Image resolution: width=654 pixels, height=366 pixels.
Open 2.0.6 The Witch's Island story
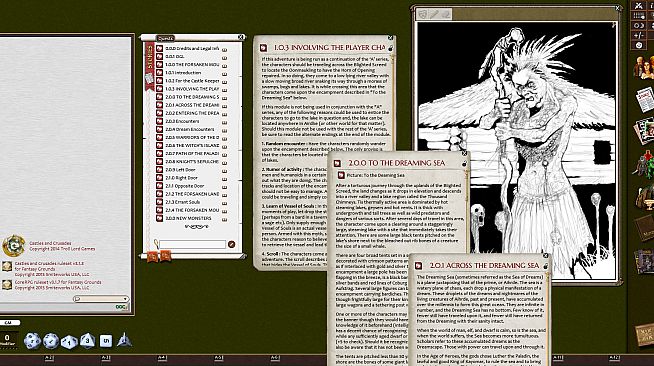pyautogui.click(x=192, y=145)
